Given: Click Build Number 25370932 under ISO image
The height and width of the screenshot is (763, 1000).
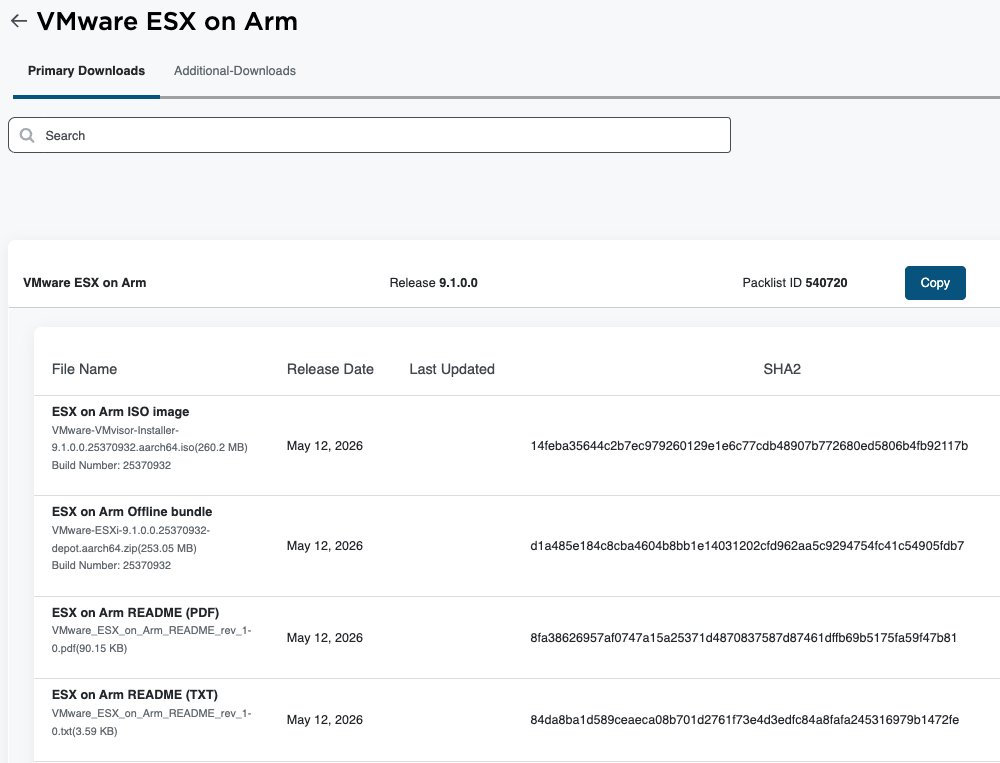Looking at the screenshot, I should (x=111, y=465).
